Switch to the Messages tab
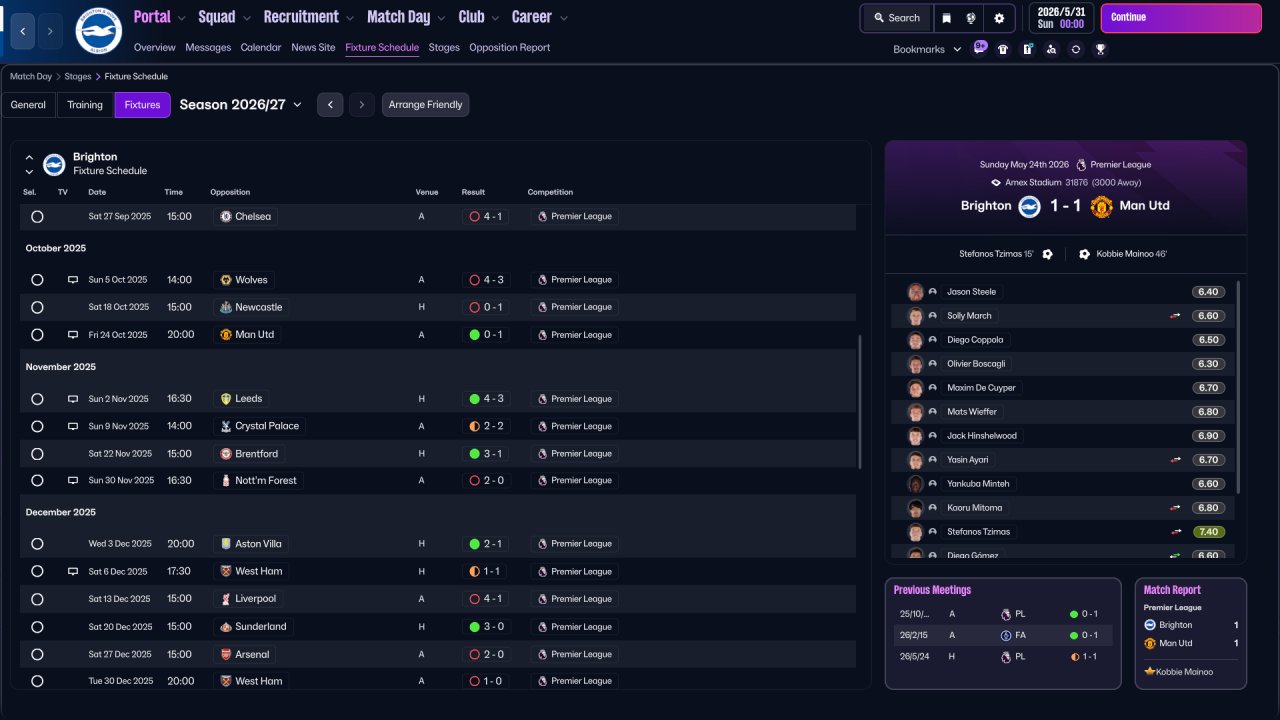The image size is (1280, 720). pyautogui.click(x=208, y=47)
